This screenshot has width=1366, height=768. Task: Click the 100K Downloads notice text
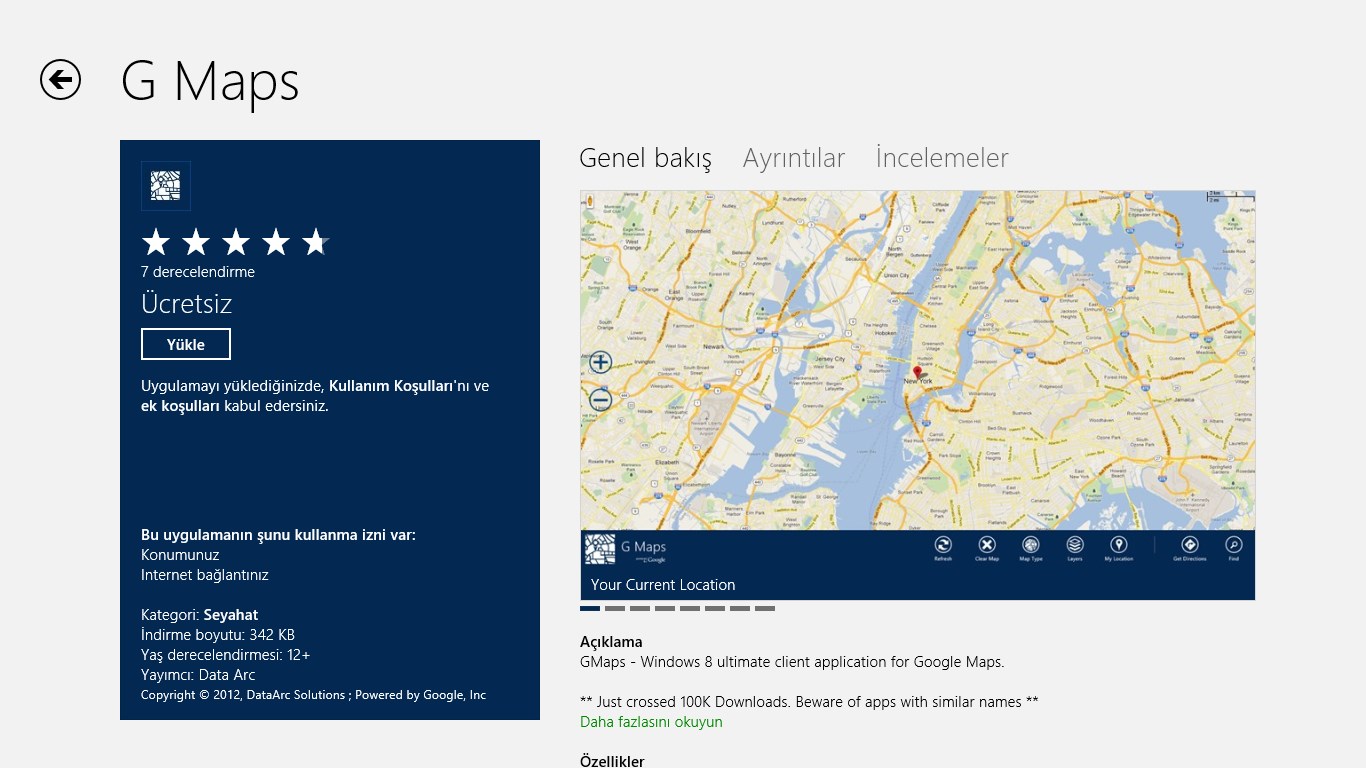coord(809,702)
